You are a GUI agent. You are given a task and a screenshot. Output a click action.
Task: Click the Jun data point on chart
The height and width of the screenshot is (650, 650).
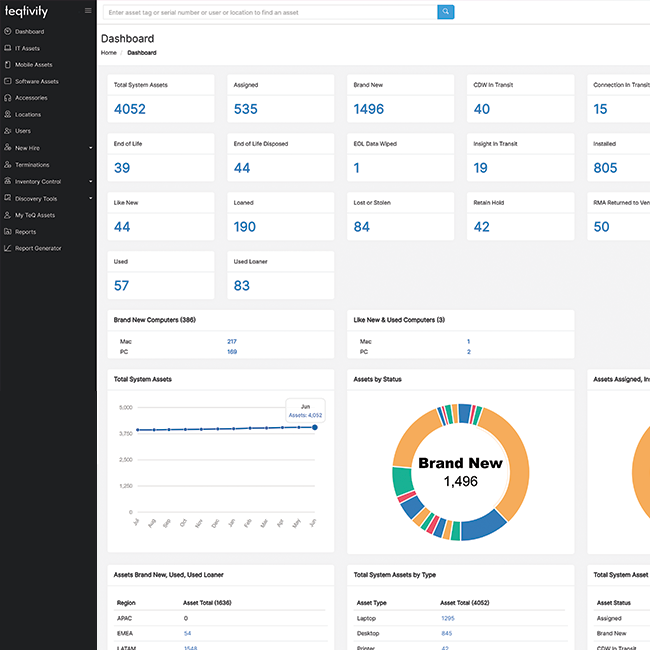[315, 427]
